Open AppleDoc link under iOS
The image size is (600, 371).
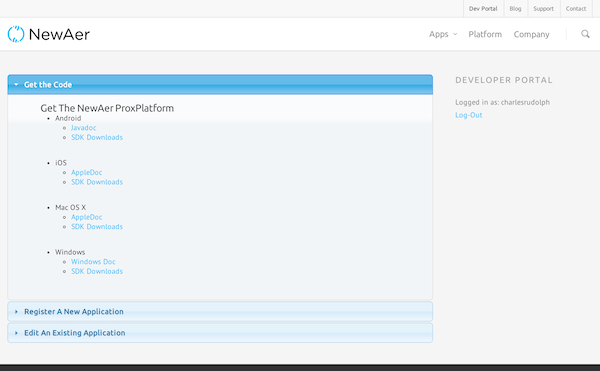click(86, 172)
